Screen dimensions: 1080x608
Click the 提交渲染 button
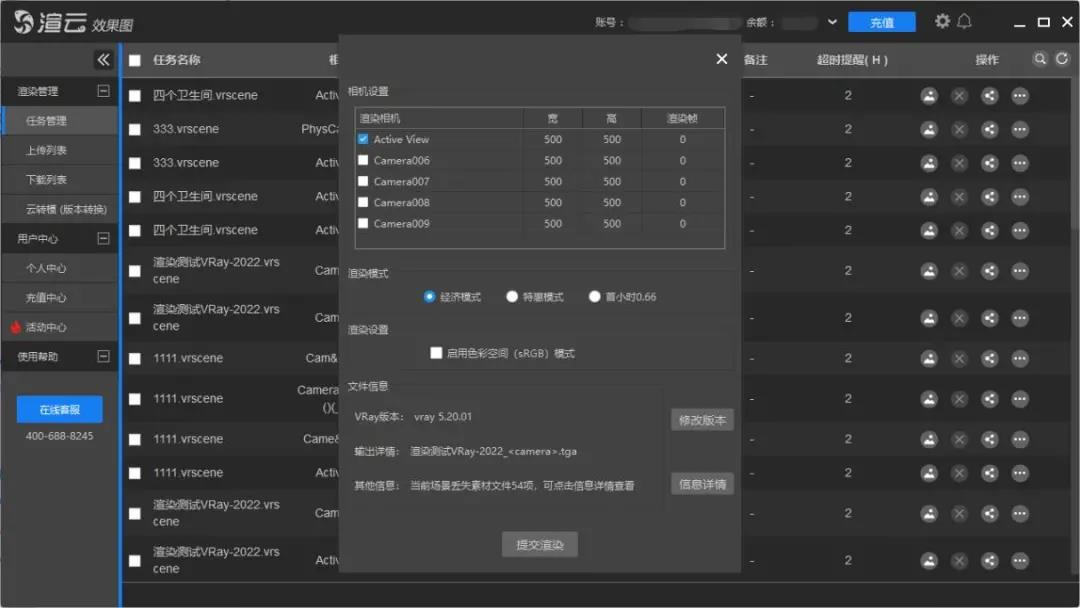point(540,545)
